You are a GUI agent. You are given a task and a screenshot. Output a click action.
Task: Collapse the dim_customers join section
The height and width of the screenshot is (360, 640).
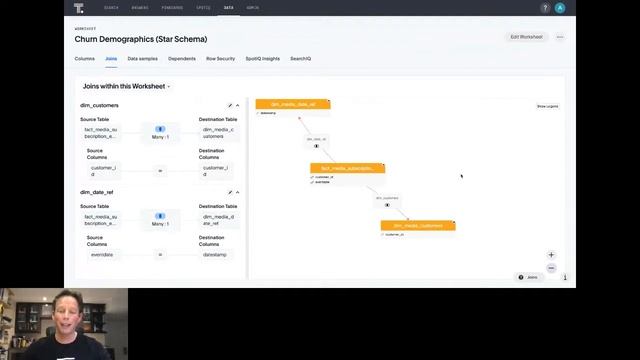(238, 106)
